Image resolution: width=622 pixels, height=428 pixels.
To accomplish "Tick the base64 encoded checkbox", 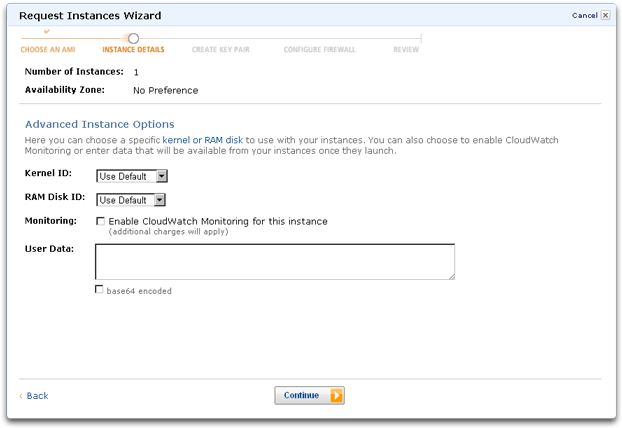I will tap(99, 290).
